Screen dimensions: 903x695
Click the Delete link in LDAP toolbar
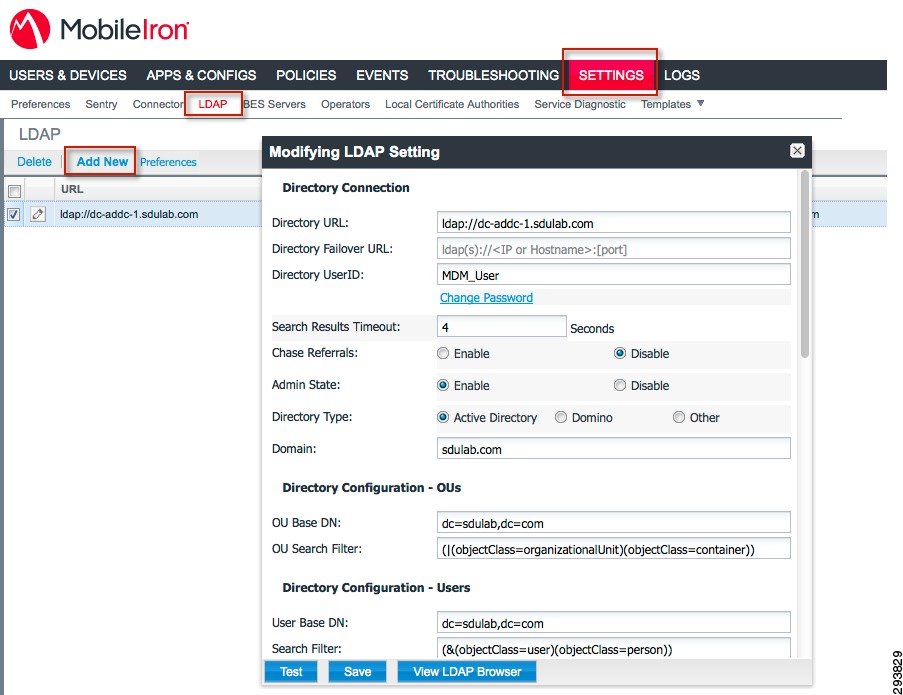[34, 162]
